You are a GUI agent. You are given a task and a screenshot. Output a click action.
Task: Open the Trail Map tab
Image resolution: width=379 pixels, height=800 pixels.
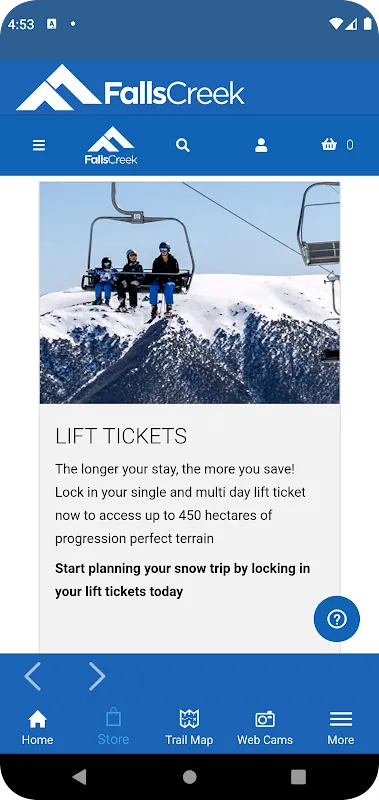189,728
